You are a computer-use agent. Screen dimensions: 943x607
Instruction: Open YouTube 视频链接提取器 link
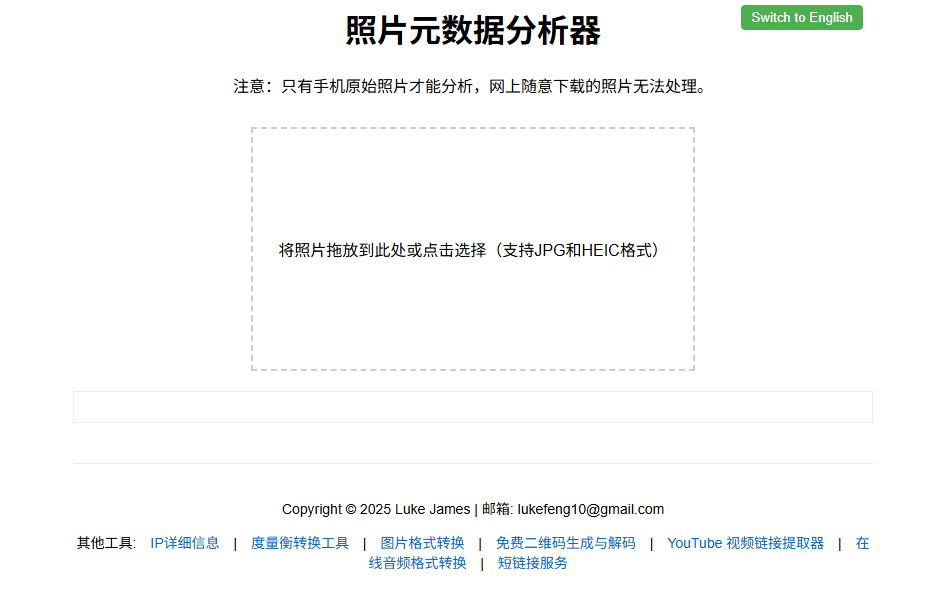[x=745, y=543]
